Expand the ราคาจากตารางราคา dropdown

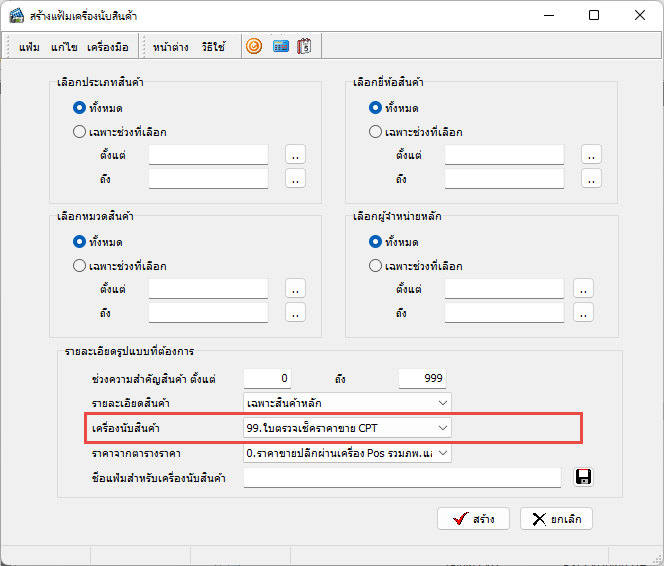(x=442, y=453)
